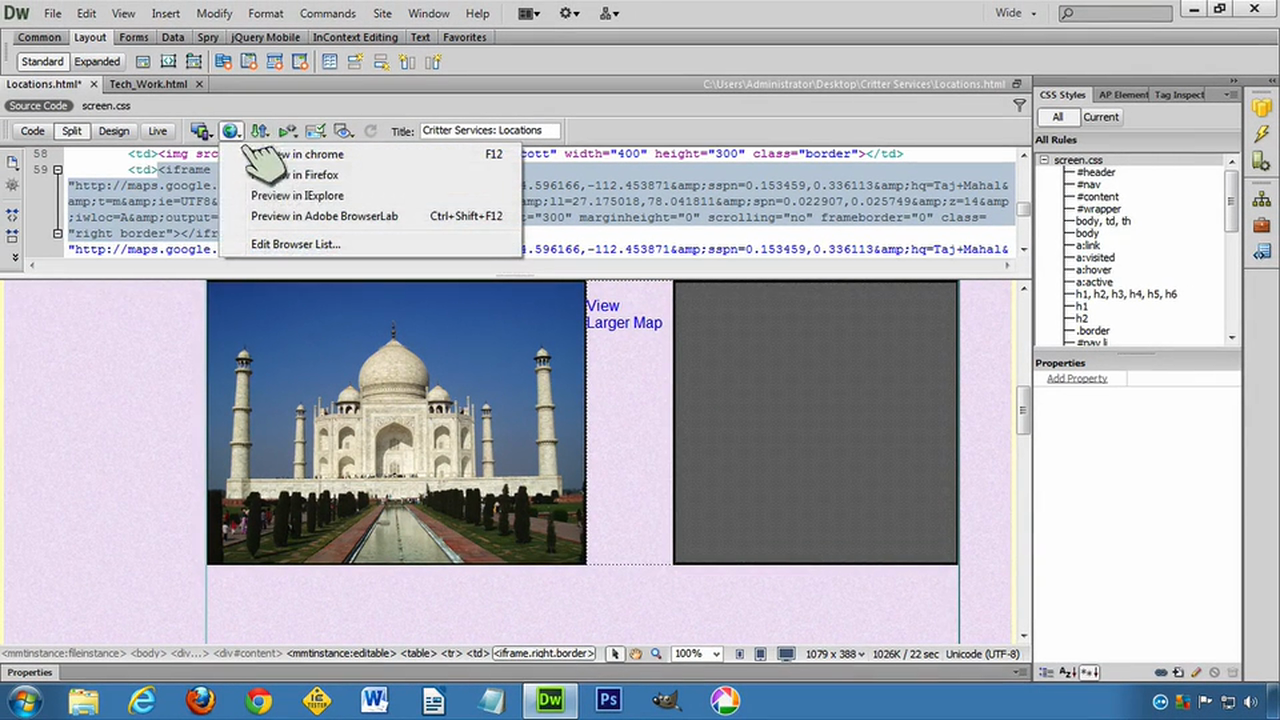This screenshot has height=720, width=1280.
Task: Enable Live view for the document
Action: click(157, 131)
